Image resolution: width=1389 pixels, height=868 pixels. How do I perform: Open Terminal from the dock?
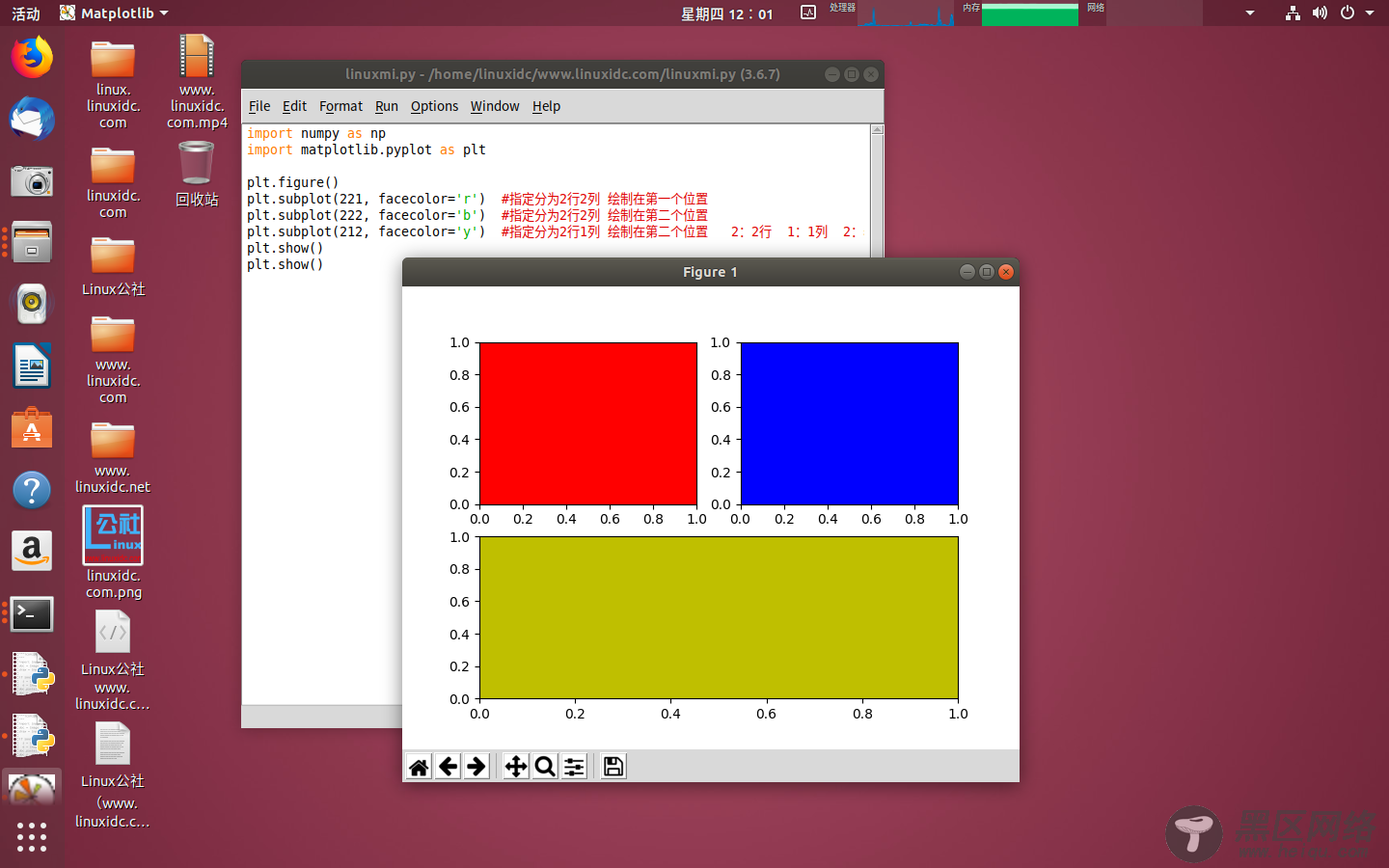coord(32,613)
